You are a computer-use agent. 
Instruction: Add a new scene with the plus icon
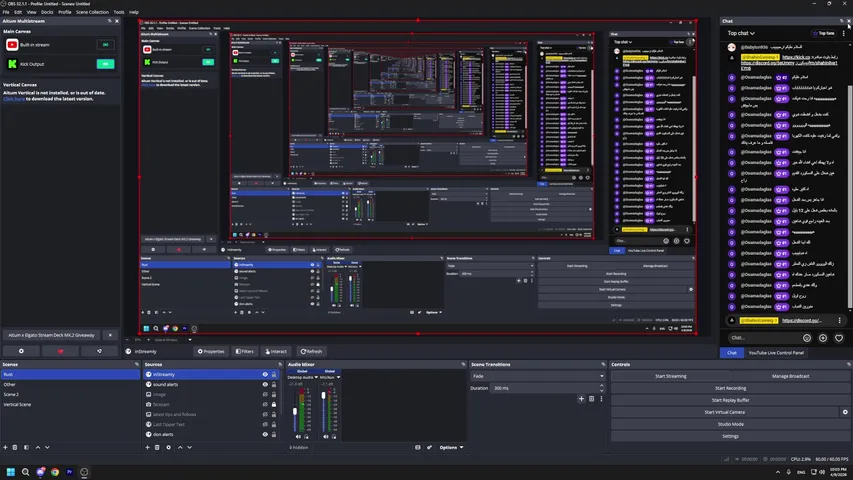(x=5, y=447)
